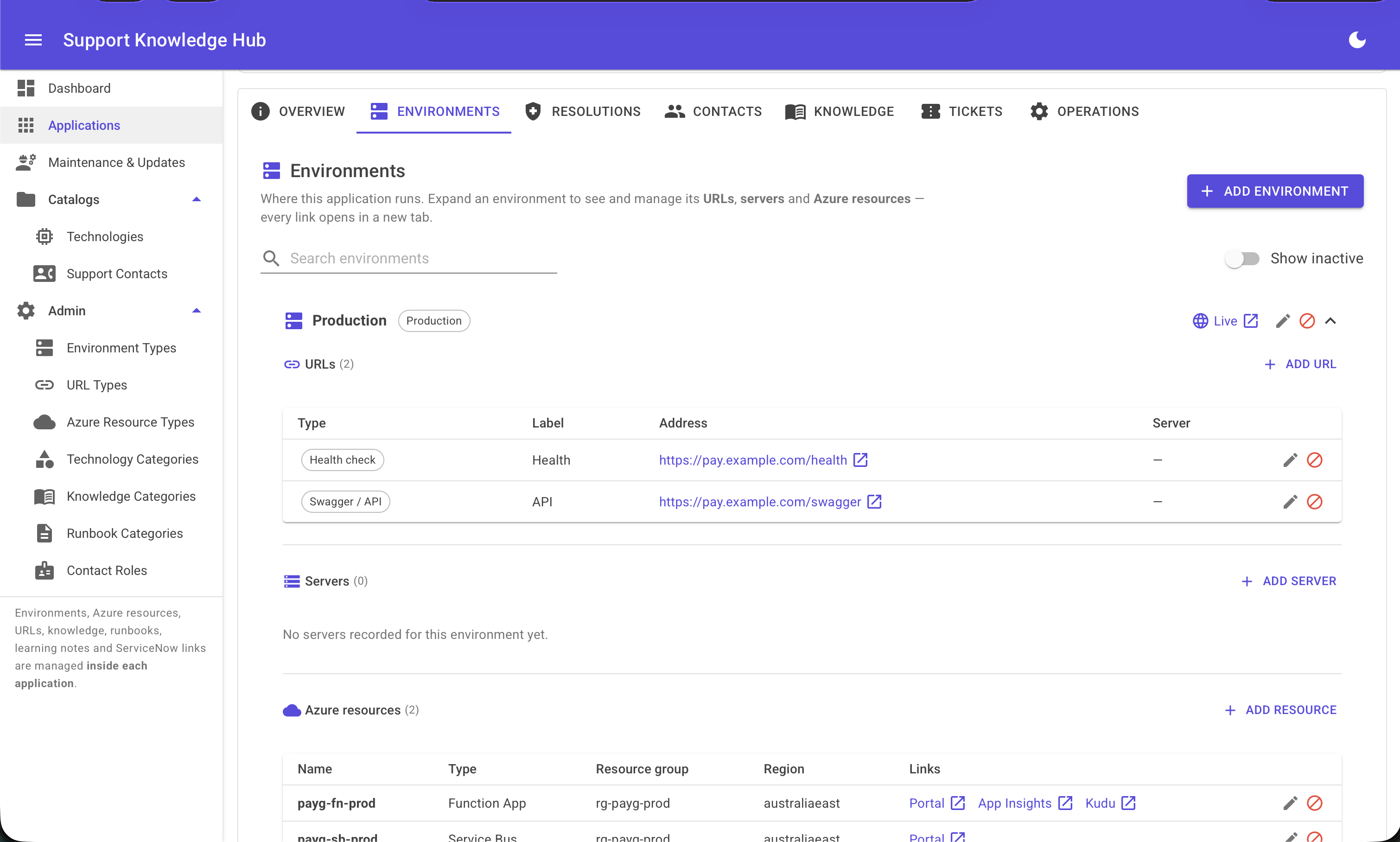Deactivate the Production environment
Screen dimensions: 1400x842
[x=1307, y=321]
